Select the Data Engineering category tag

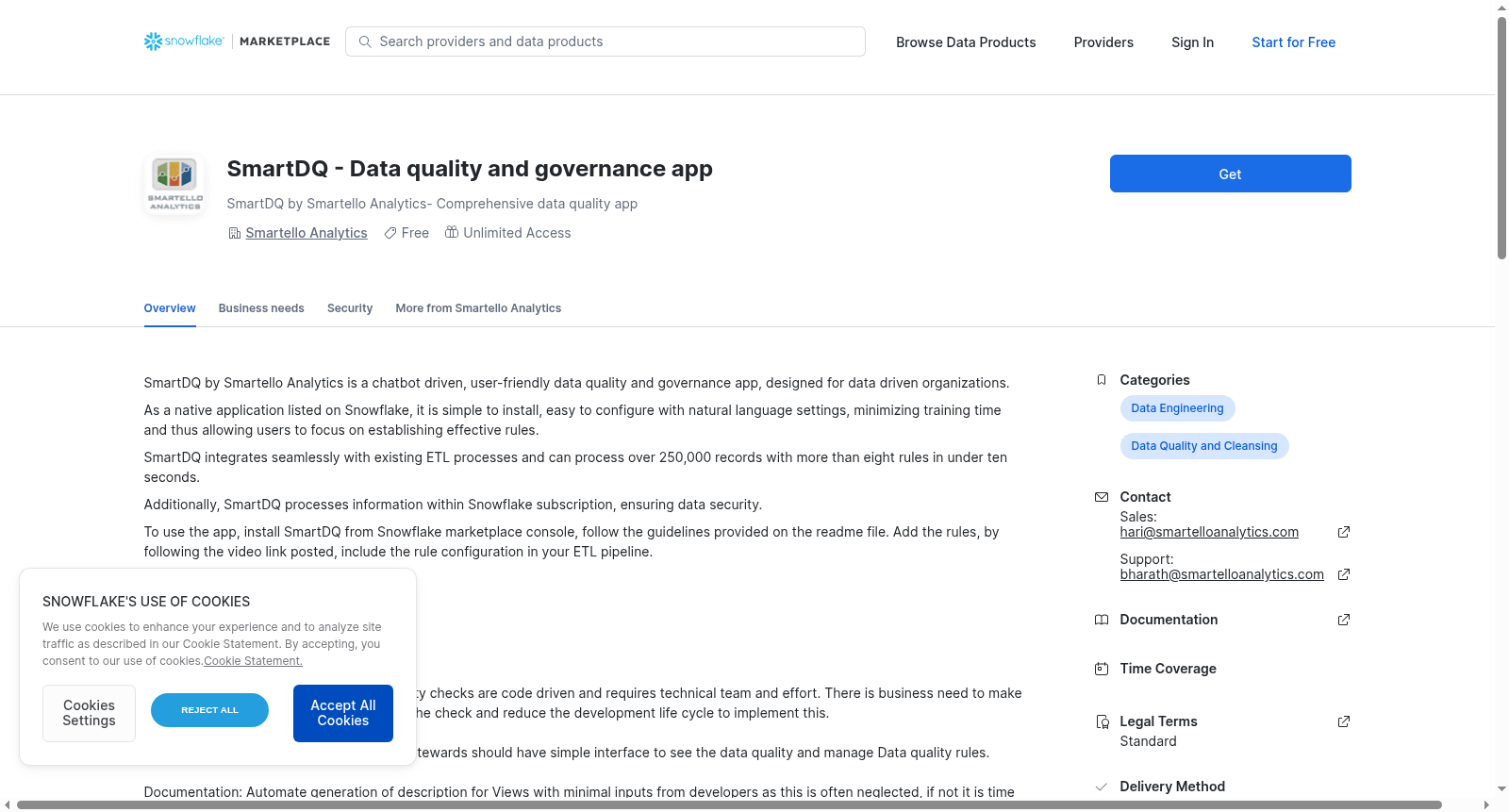pyautogui.click(x=1177, y=408)
